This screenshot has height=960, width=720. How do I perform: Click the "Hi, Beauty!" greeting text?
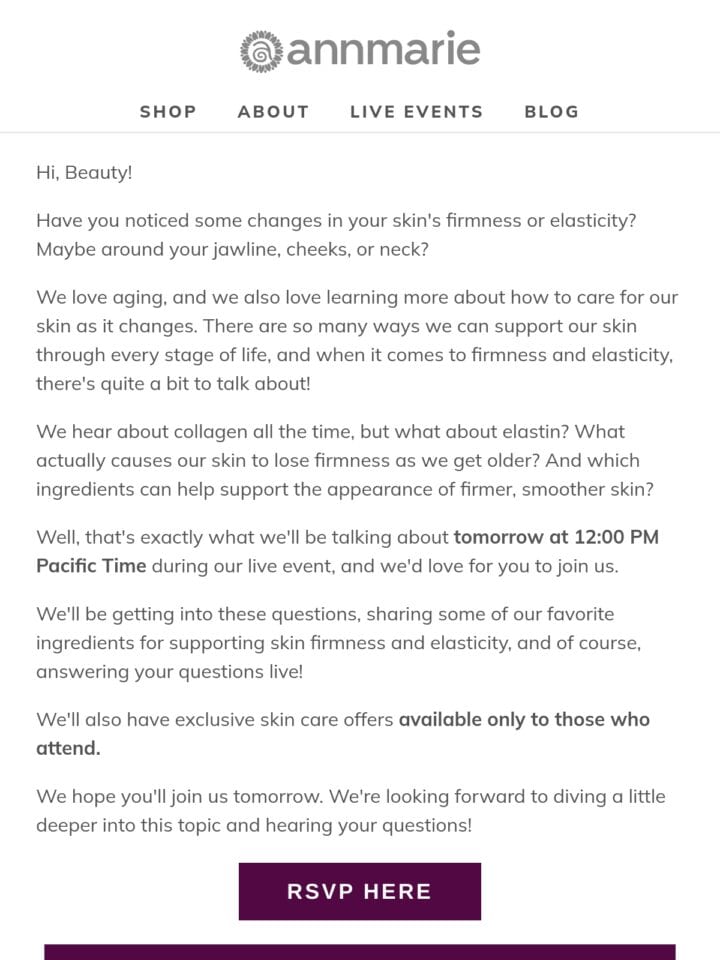[x=84, y=173]
